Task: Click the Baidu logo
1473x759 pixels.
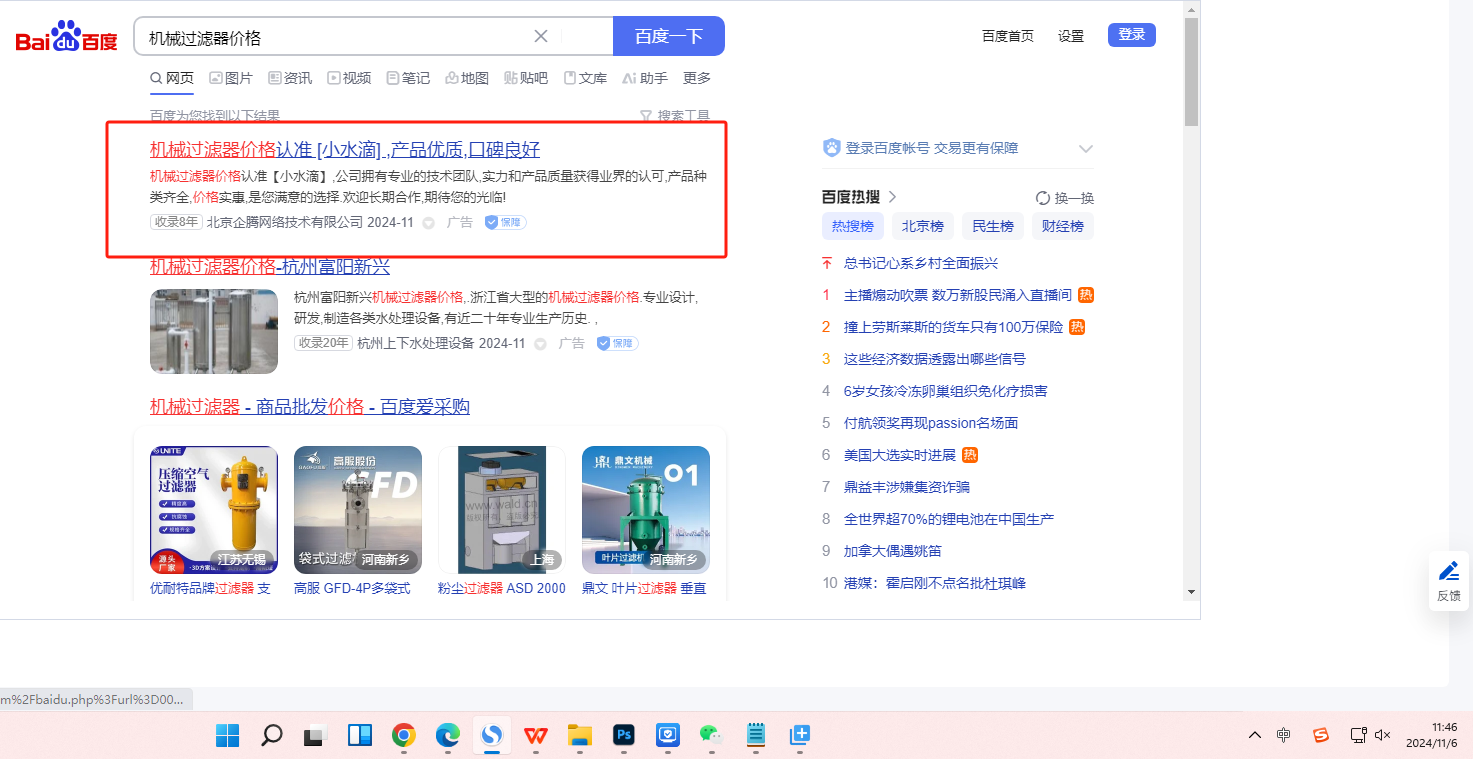Action: coord(67,37)
